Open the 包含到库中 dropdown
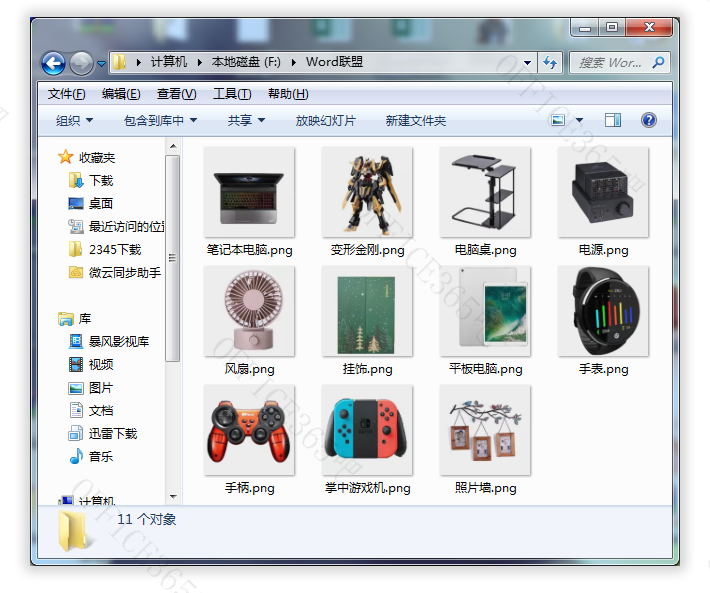The image size is (710, 593). [160, 120]
